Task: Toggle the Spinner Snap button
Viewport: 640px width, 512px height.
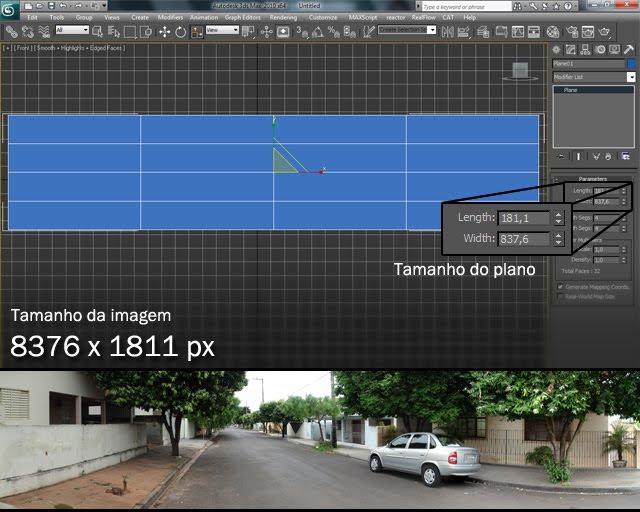Action: 350,31
